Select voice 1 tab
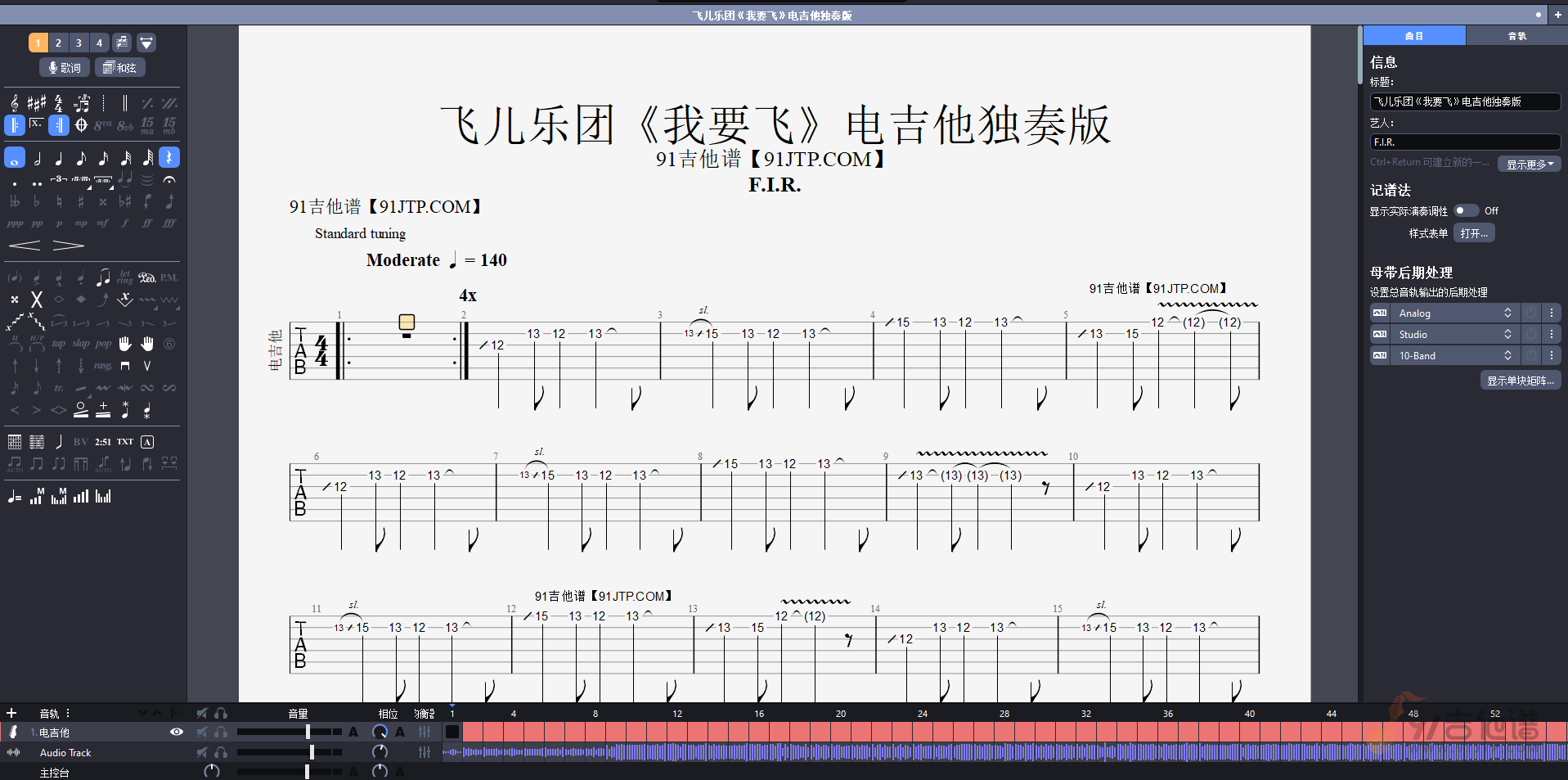Viewport: 1568px width, 780px height. click(x=38, y=43)
